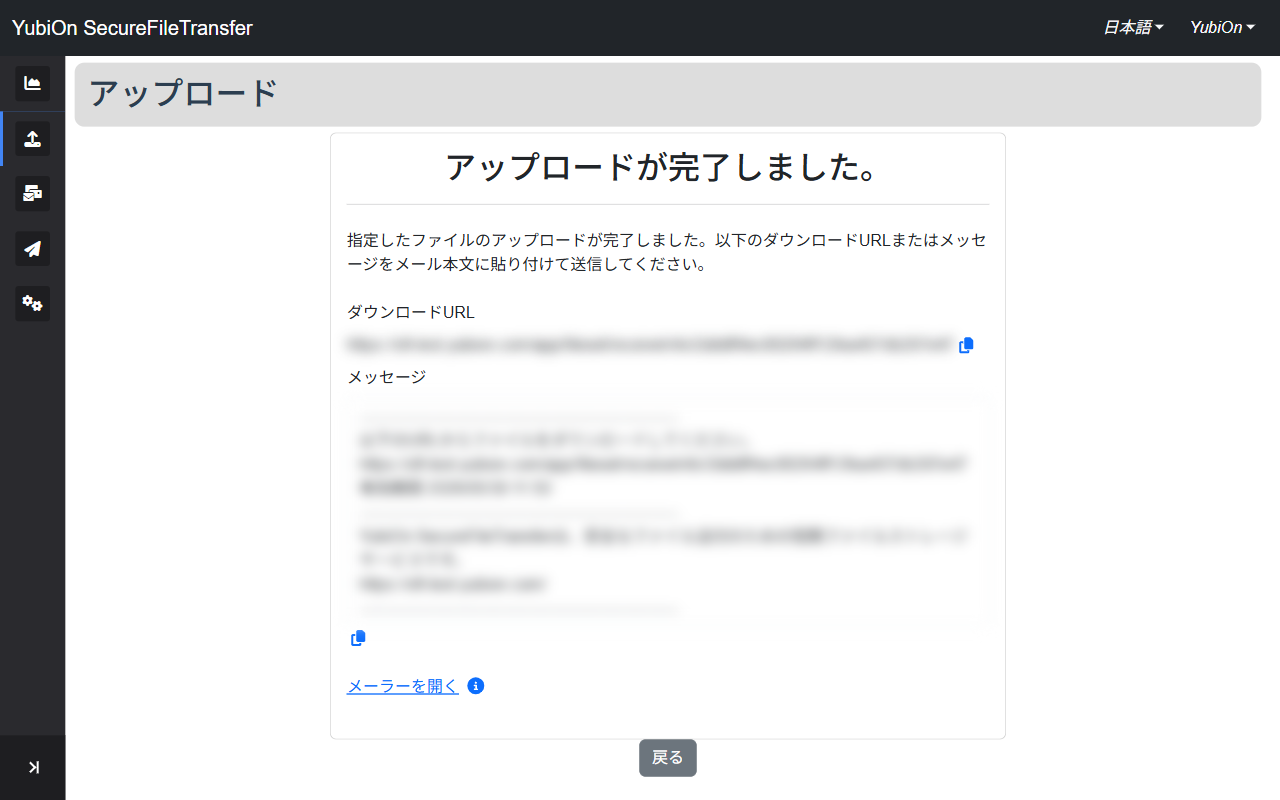Click the アップロード page title
Image resolution: width=1280 pixels, height=800 pixels.
pos(183,94)
